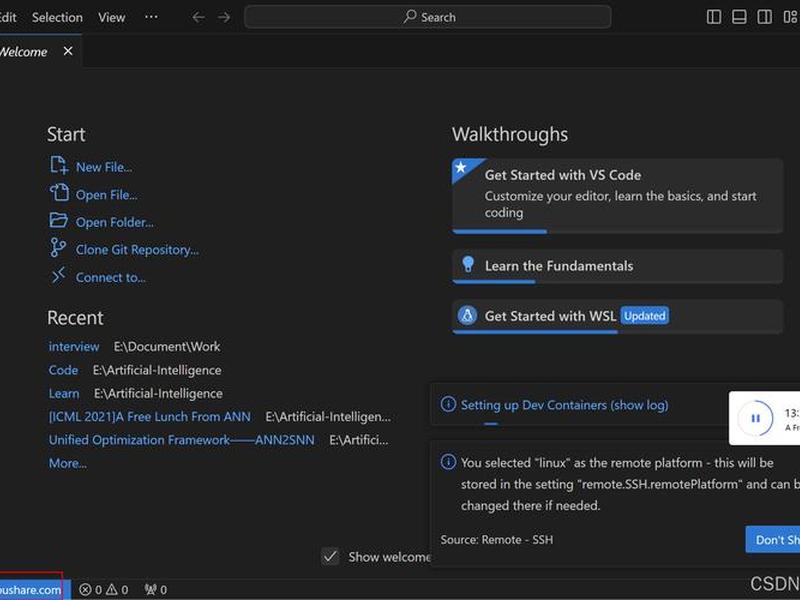Click the errors count icon in status bar
800x600 pixels.
tap(85, 590)
